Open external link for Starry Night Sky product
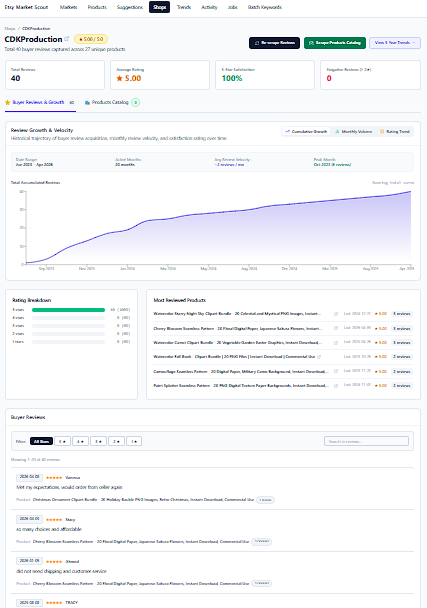This screenshot has width=427, height=608. click(x=336, y=314)
